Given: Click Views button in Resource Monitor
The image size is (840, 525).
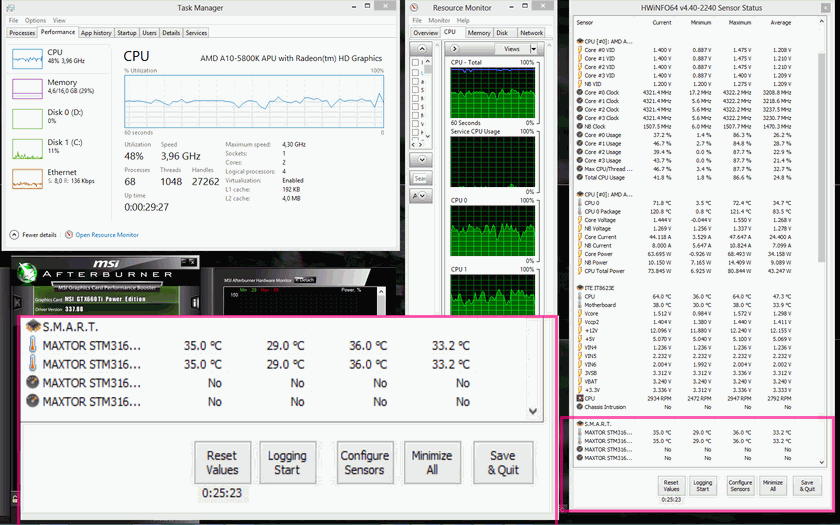Looking at the screenshot, I should point(512,49).
